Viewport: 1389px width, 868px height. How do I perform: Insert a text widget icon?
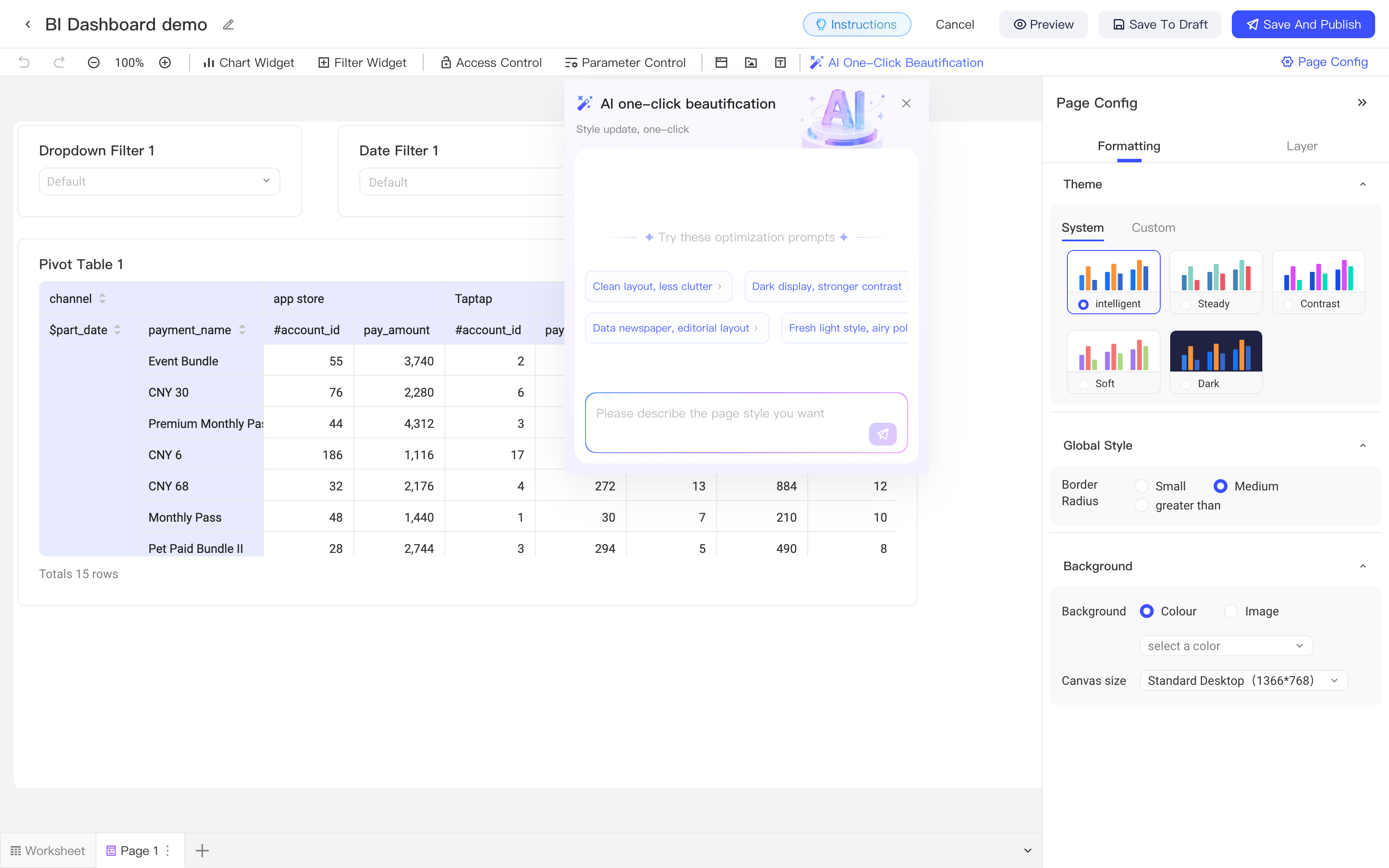pos(780,62)
